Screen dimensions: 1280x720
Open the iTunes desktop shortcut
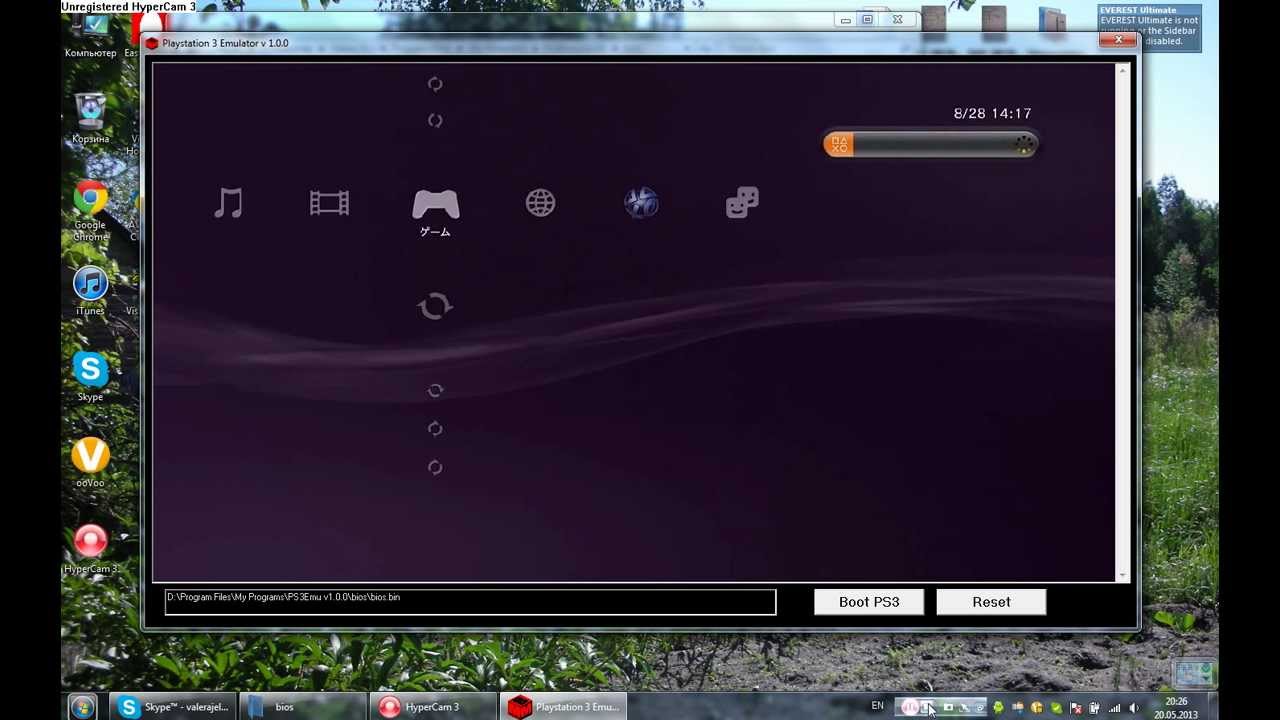(90, 291)
